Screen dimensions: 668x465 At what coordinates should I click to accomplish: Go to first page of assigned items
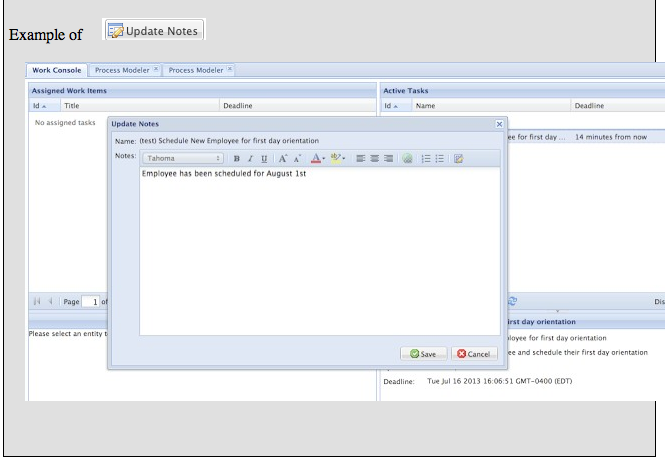[37, 301]
